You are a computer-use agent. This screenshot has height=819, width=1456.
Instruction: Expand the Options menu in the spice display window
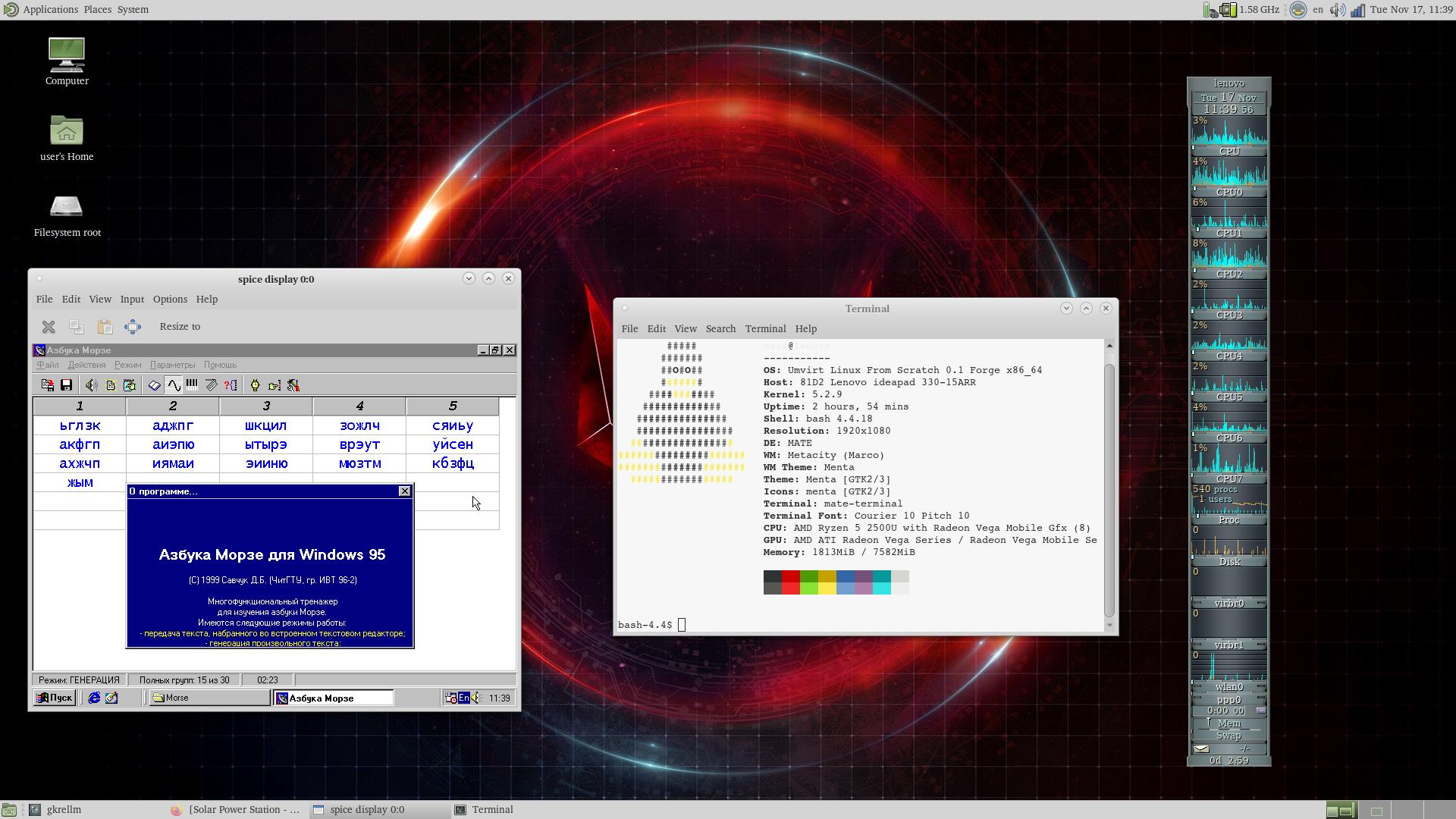click(x=170, y=300)
